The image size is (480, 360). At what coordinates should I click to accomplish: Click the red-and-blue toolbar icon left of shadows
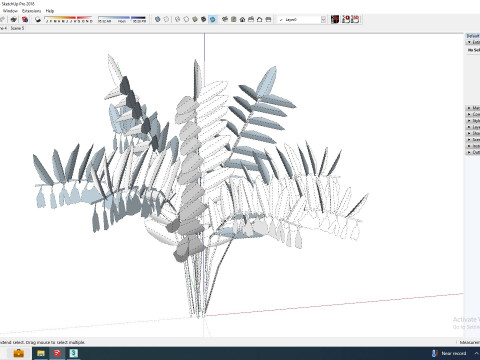(25, 20)
